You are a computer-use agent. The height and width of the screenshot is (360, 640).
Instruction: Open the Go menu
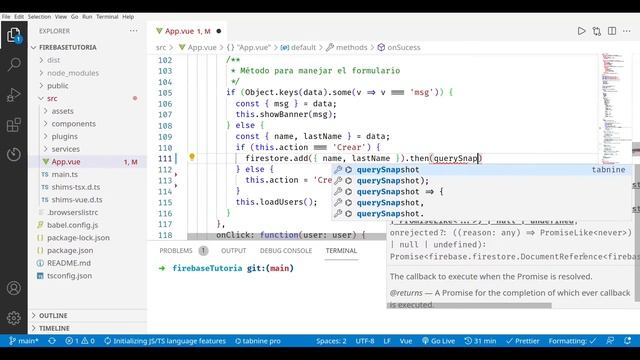74,17
